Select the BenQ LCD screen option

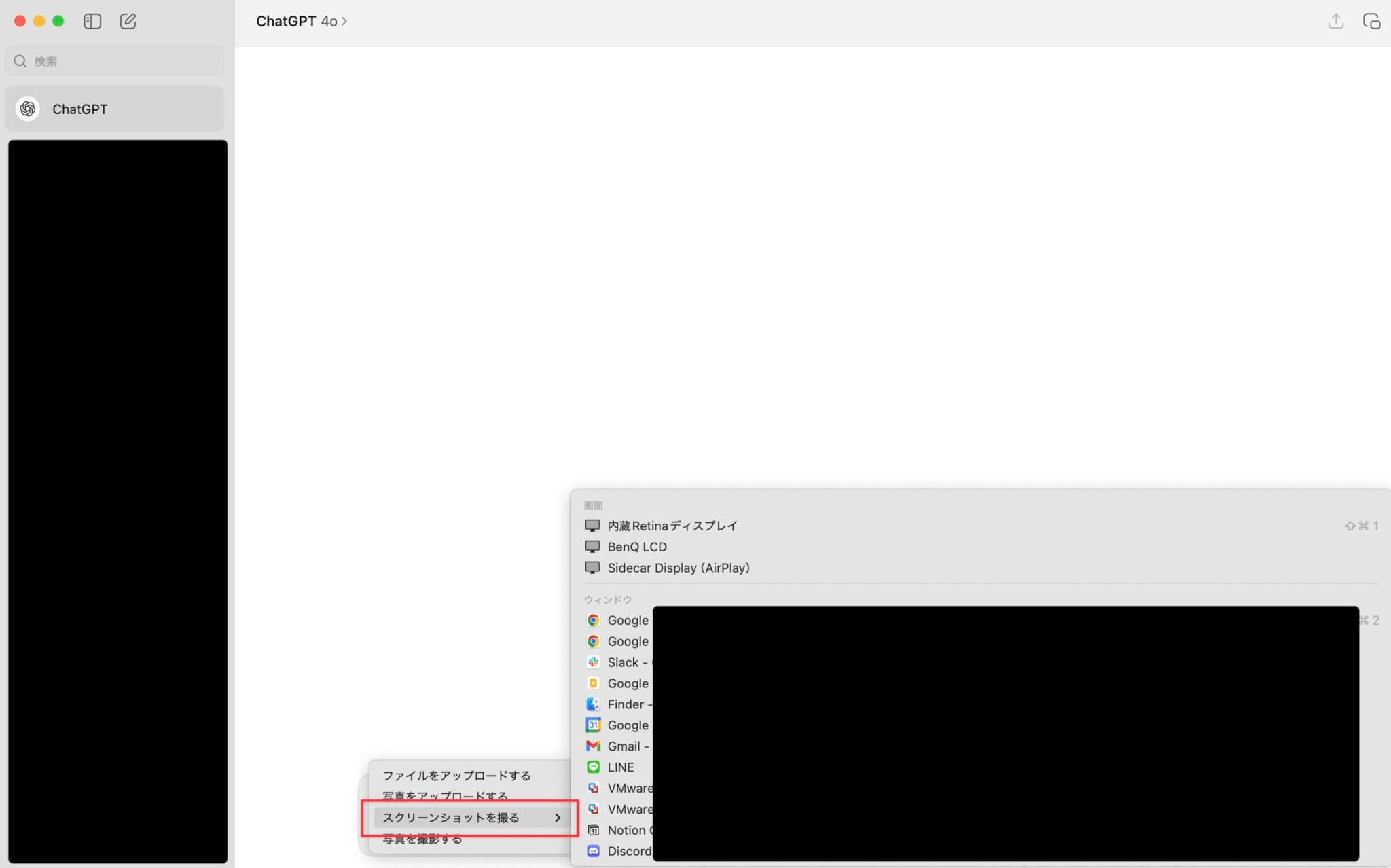coord(981,547)
